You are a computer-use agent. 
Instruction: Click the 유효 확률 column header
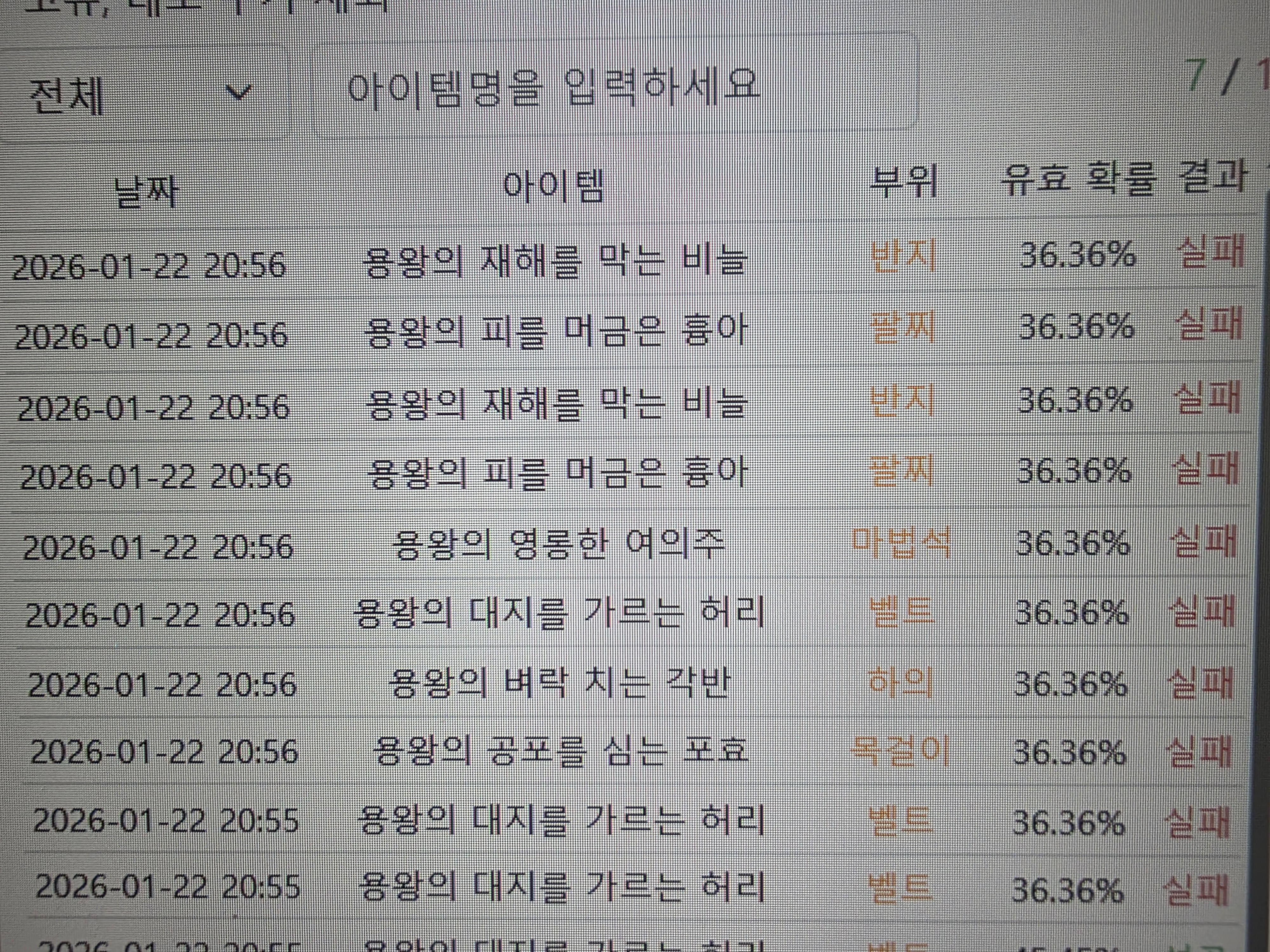1078,178
